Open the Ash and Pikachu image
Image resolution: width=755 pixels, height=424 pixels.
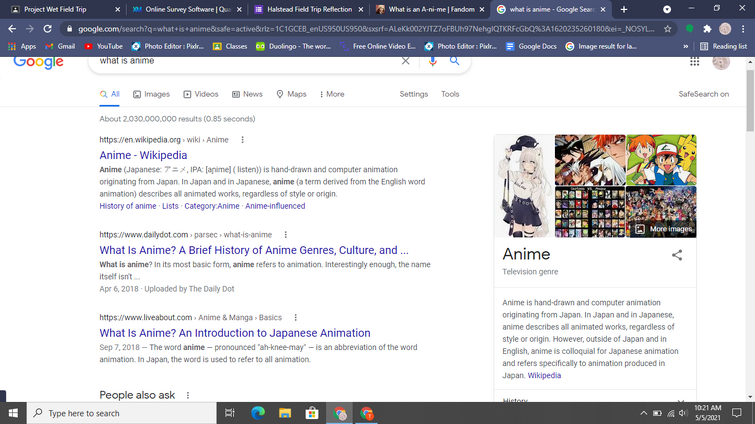click(x=661, y=160)
